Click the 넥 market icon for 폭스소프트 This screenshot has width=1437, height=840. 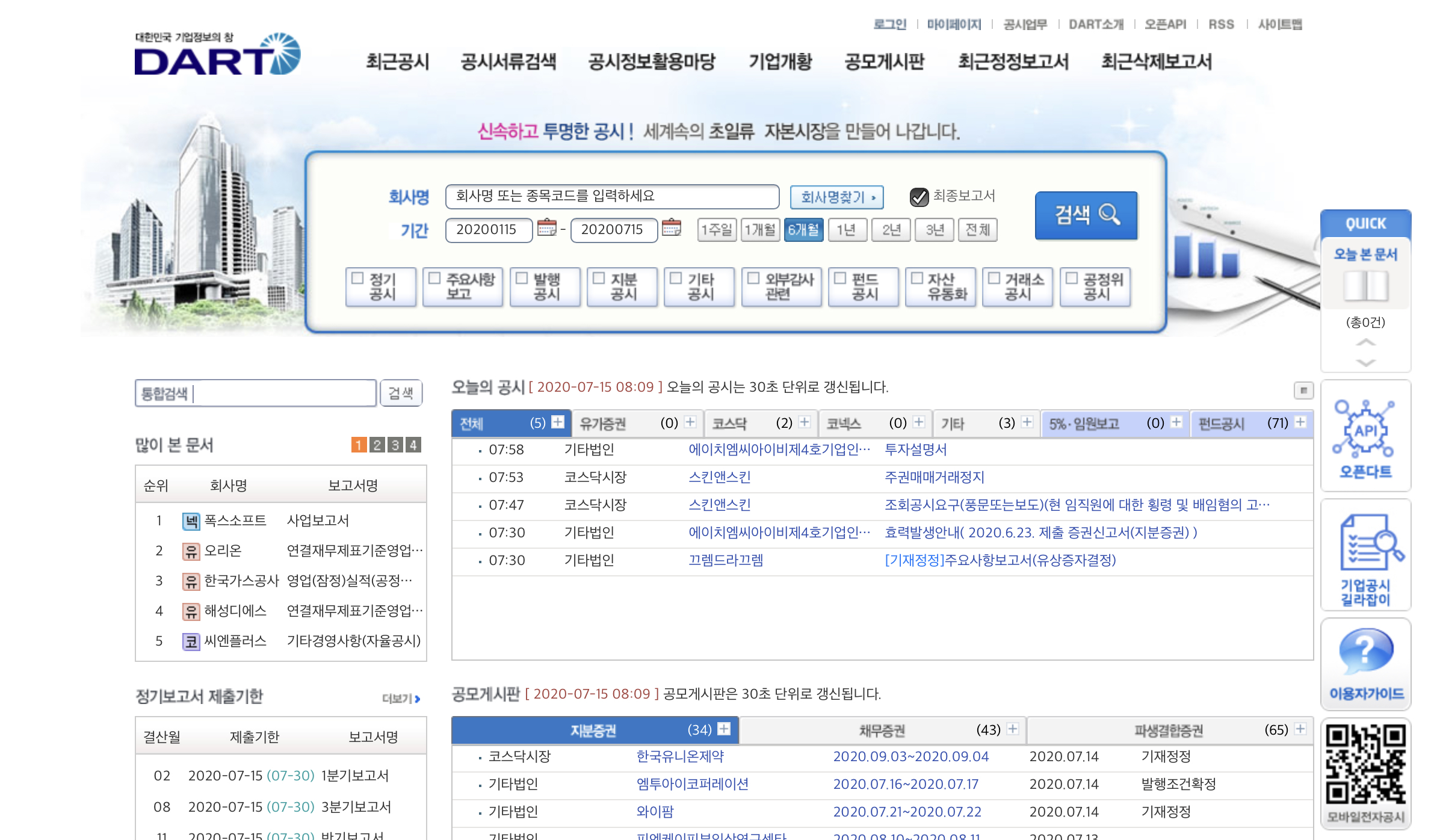(191, 521)
